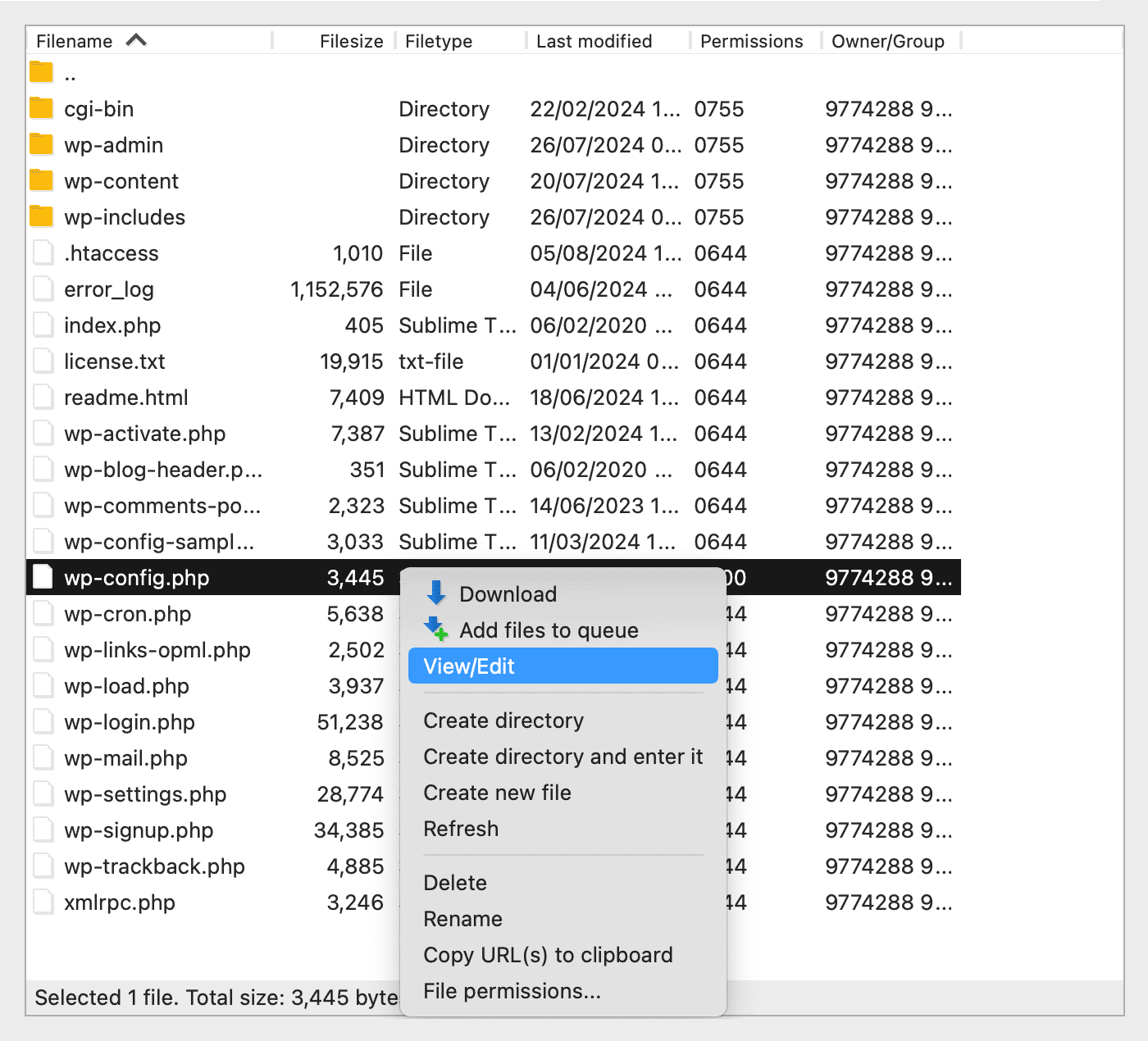
Task: Click wp-login.php size 51,238
Action: coord(350,722)
